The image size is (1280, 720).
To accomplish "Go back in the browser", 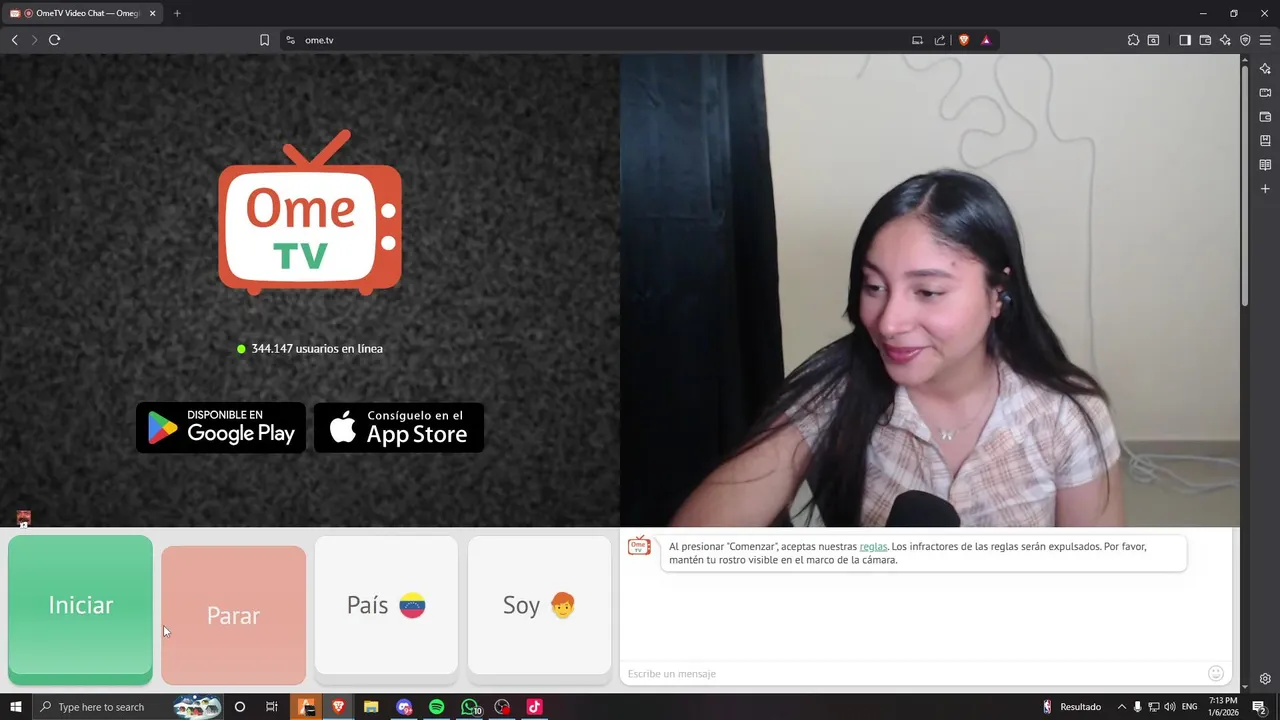I will click(x=14, y=40).
